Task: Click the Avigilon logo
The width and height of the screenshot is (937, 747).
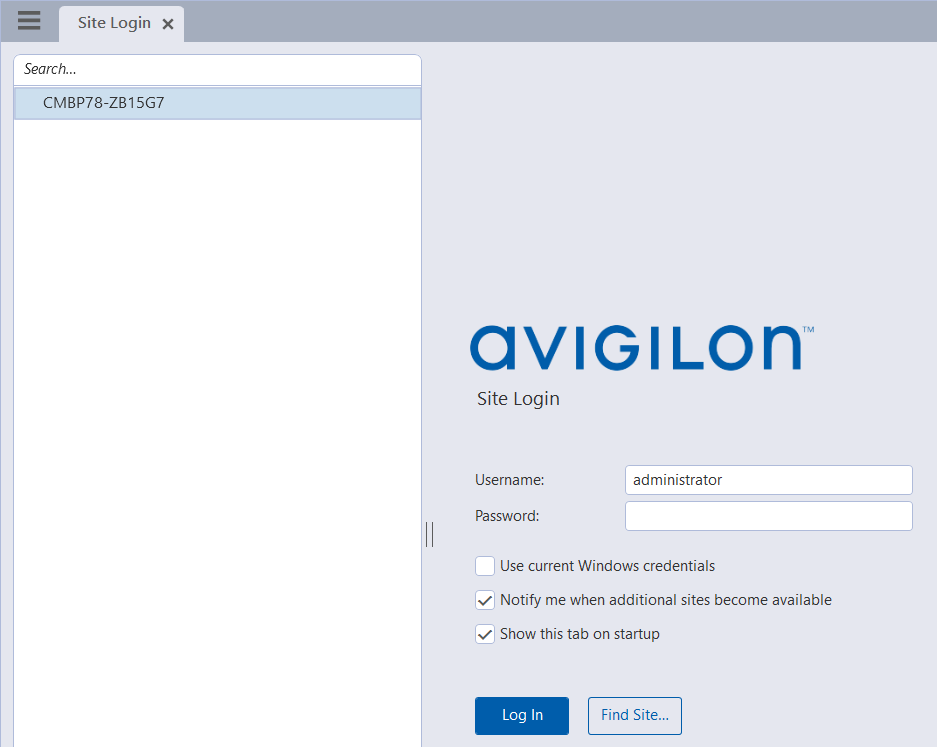Action: (640, 346)
